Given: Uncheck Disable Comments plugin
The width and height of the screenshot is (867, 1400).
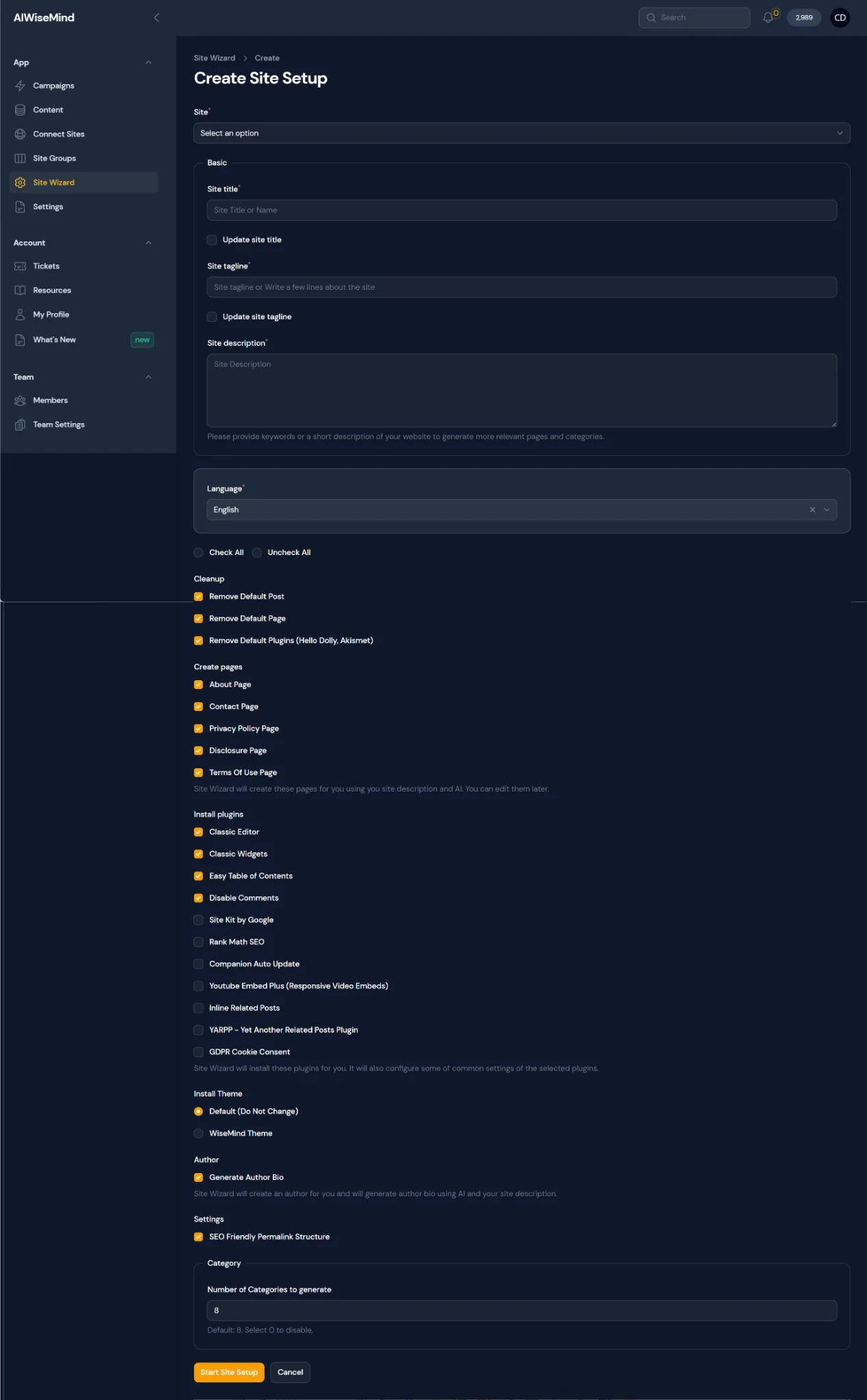Looking at the screenshot, I should pos(198,898).
